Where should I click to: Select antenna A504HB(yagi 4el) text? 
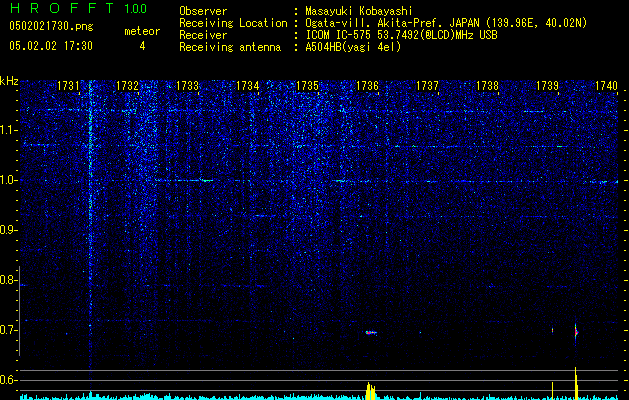pos(353,47)
